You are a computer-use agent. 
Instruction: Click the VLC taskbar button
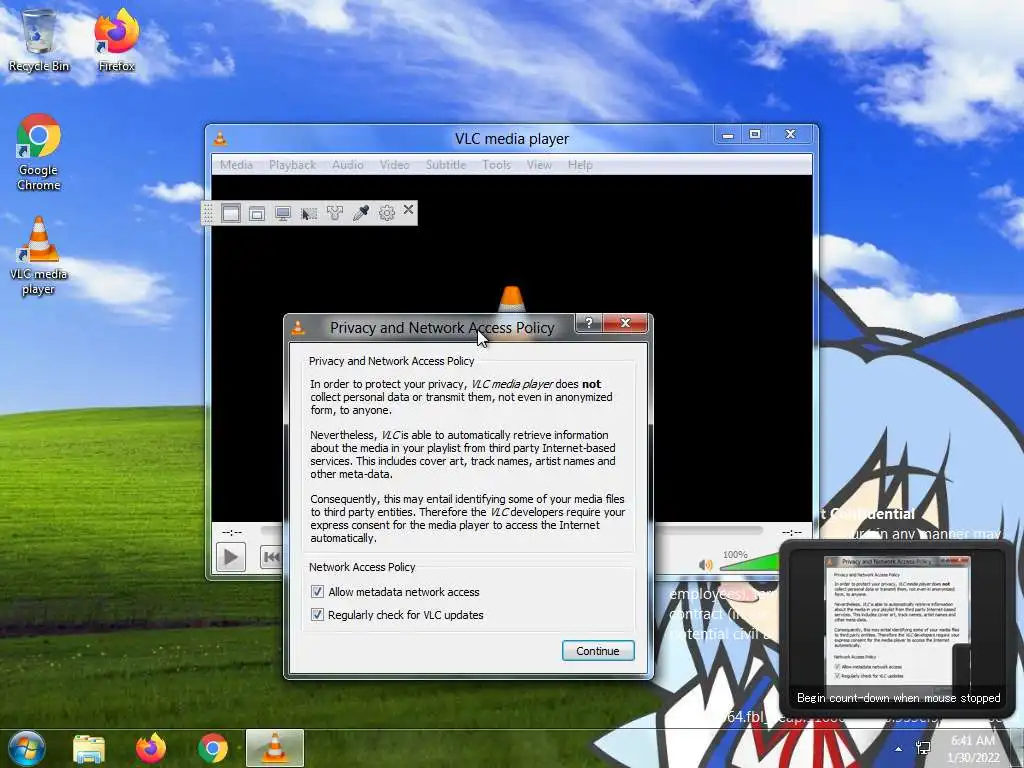(275, 748)
